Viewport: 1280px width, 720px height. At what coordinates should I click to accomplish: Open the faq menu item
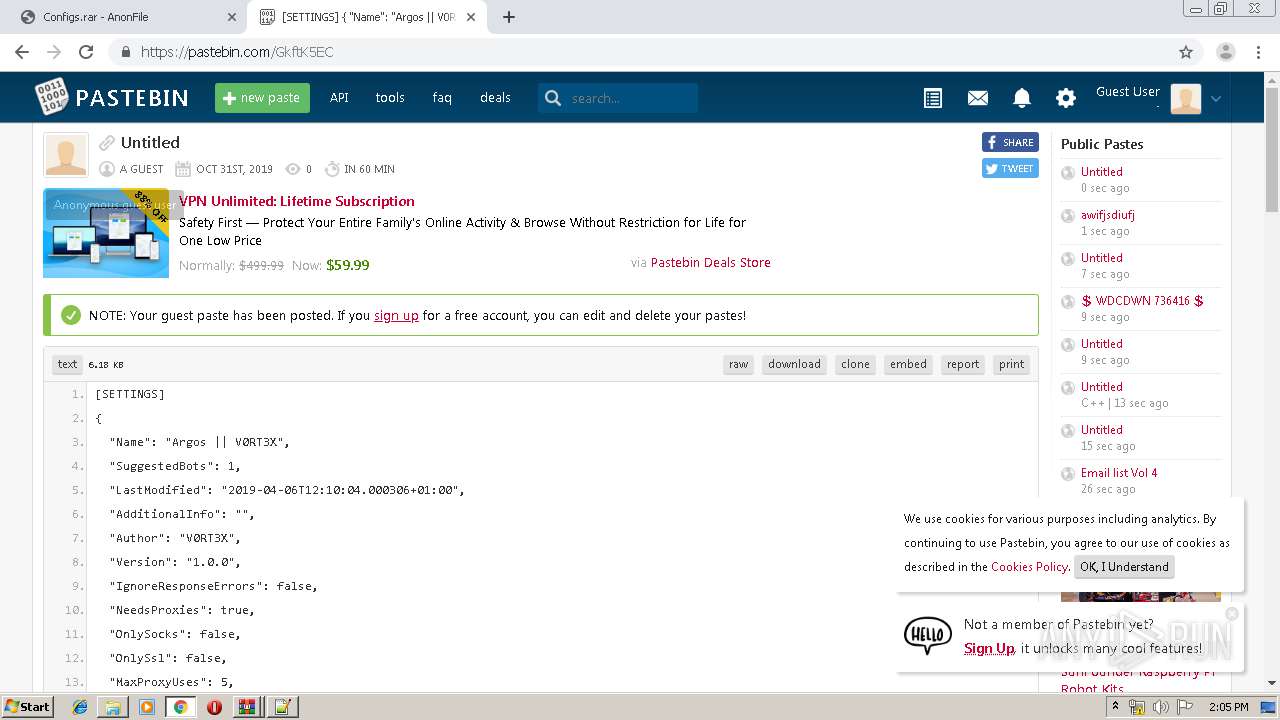coord(442,98)
